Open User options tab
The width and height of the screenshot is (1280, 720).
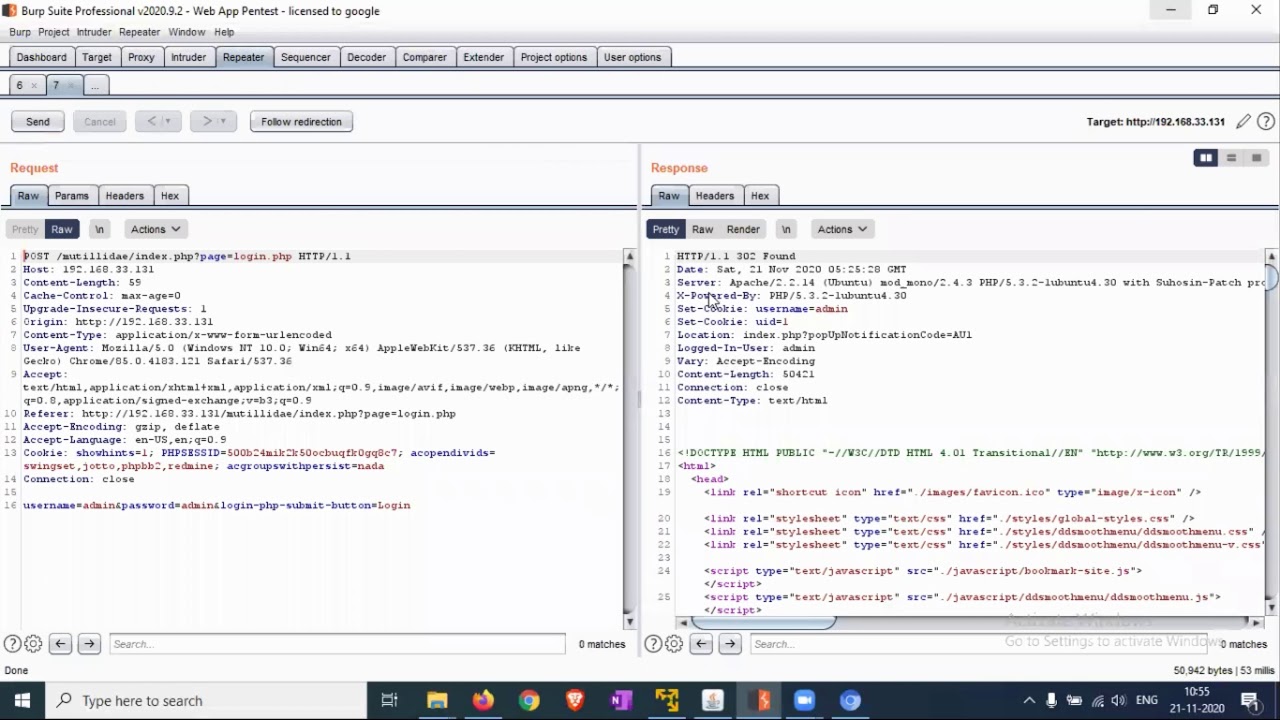pyautogui.click(x=632, y=57)
